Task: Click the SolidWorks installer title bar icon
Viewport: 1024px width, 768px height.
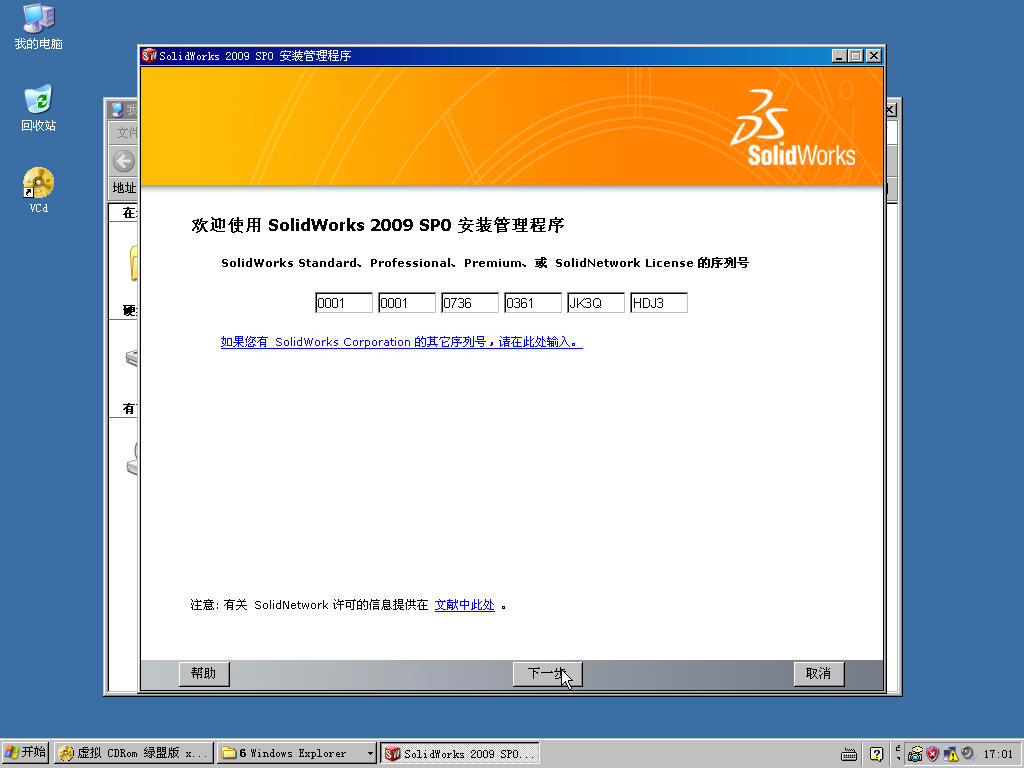Action: point(150,56)
